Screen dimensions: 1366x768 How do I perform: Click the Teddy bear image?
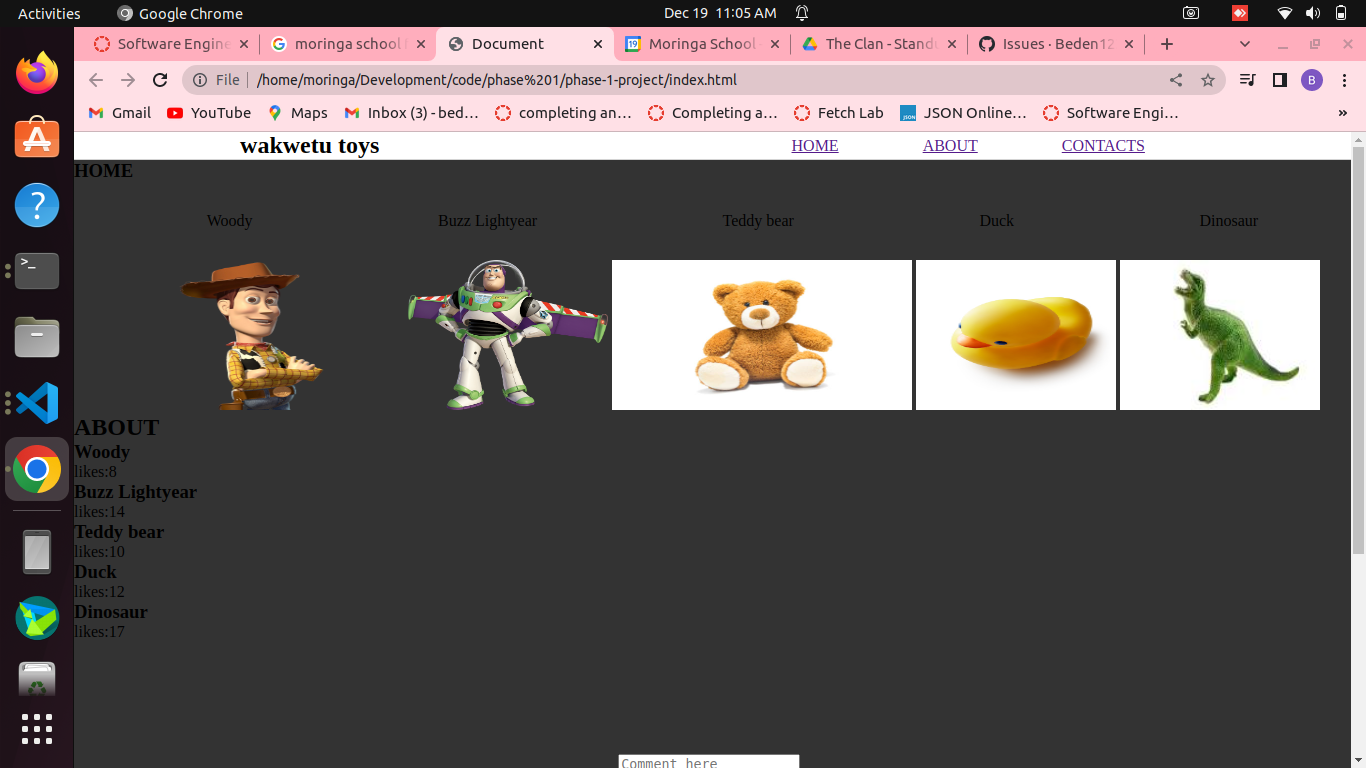coord(762,335)
